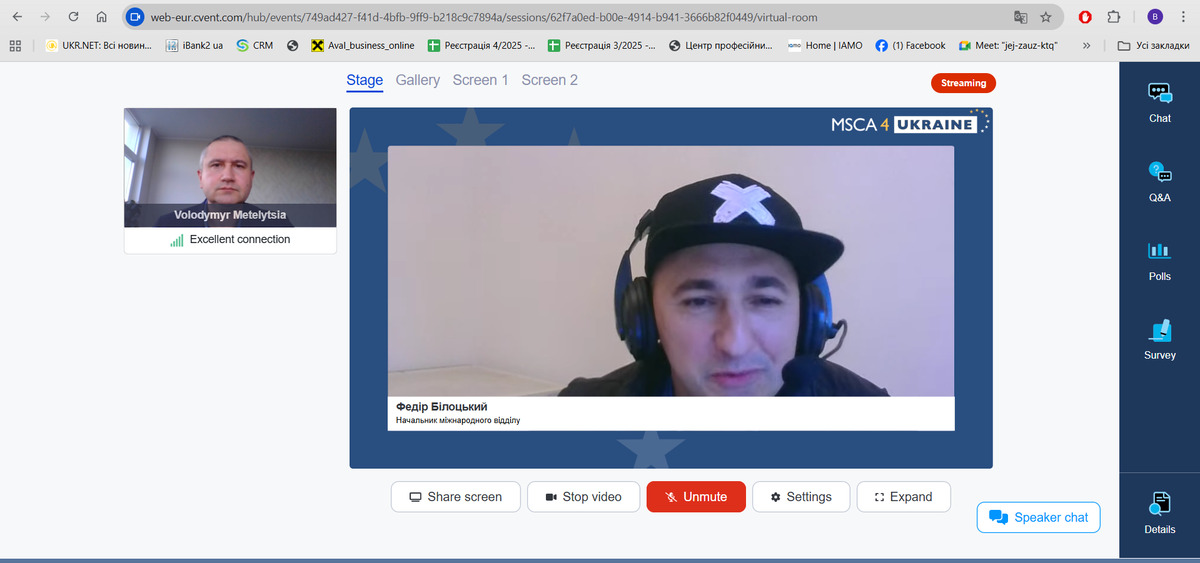Expand the video to fullscreen
The height and width of the screenshot is (563, 1200).
[903, 497]
